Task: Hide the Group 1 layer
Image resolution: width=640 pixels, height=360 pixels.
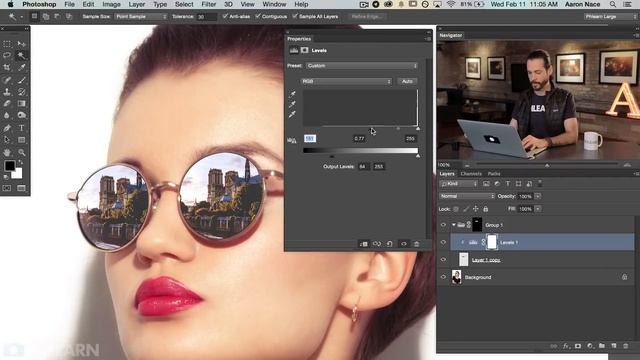Action: point(443,225)
